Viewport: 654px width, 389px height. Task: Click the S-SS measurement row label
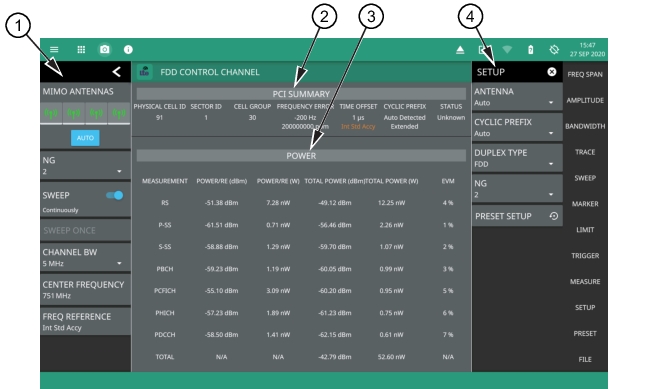[165, 246]
